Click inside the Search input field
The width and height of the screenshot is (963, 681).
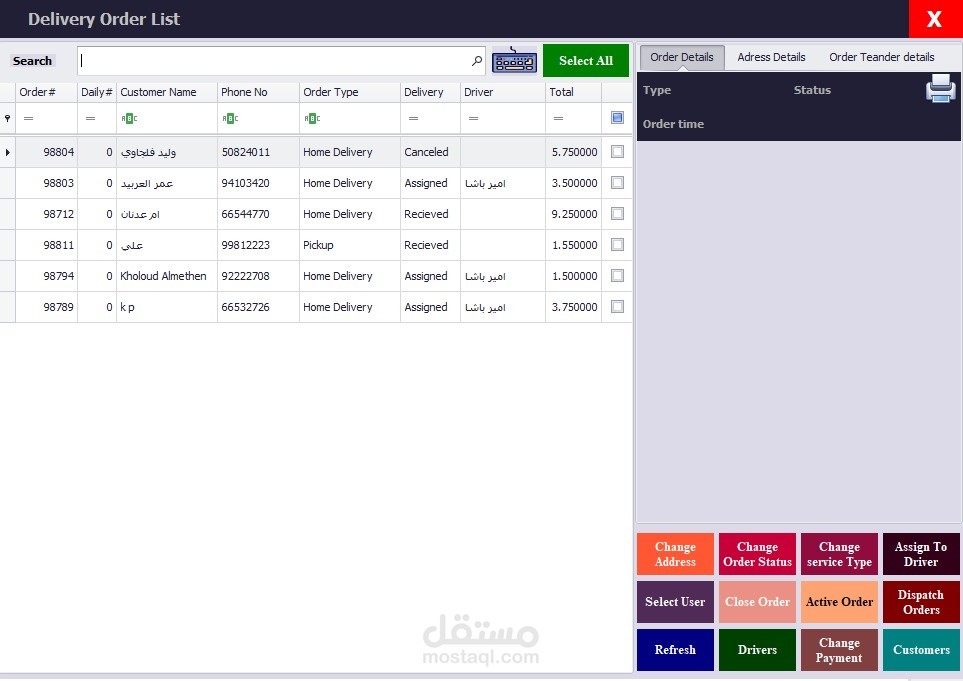280,60
